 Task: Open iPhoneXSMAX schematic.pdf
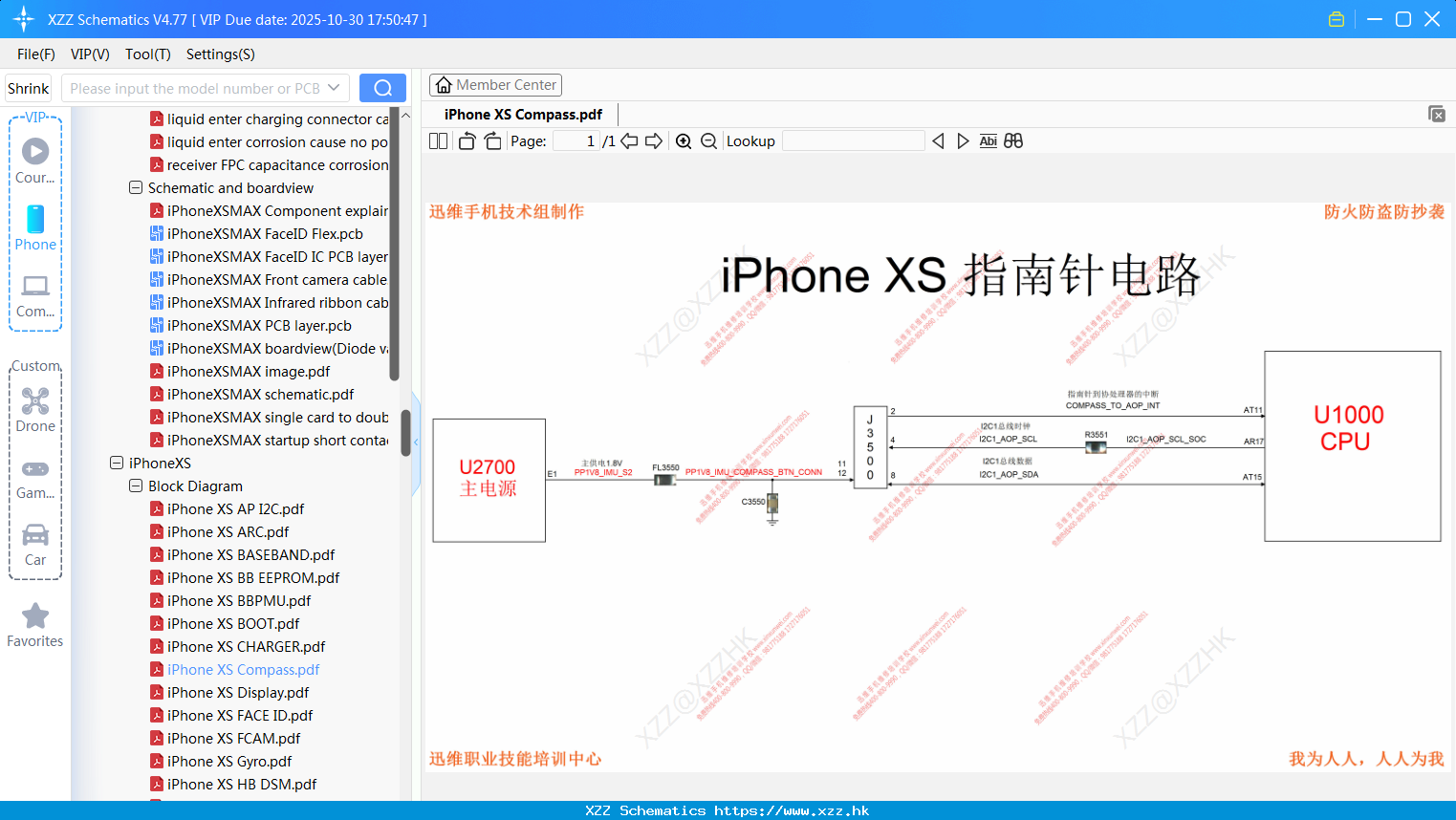click(260, 395)
